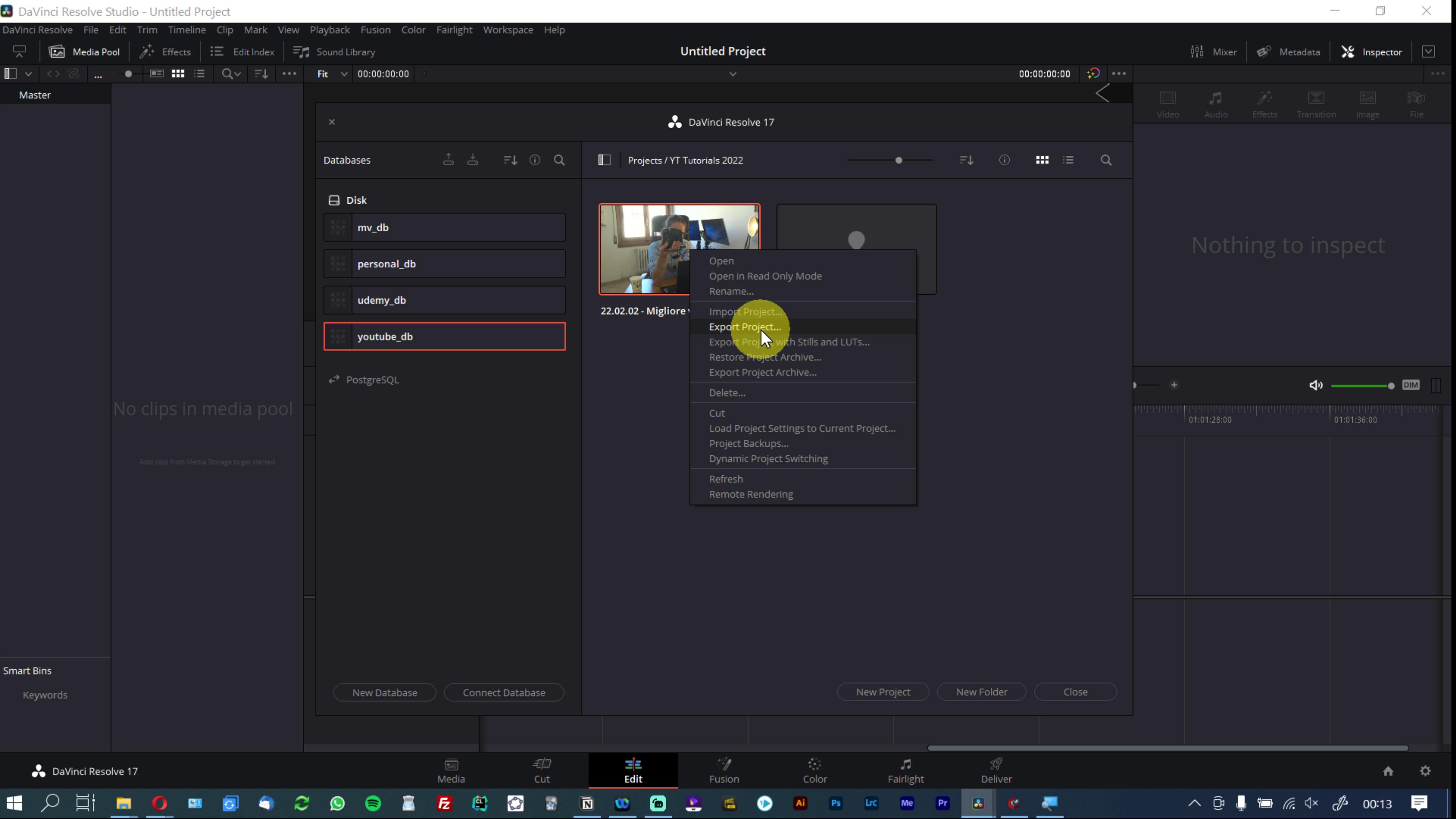Viewport: 1456px width, 819px height.
Task: Show database info icon
Action: tap(535, 160)
